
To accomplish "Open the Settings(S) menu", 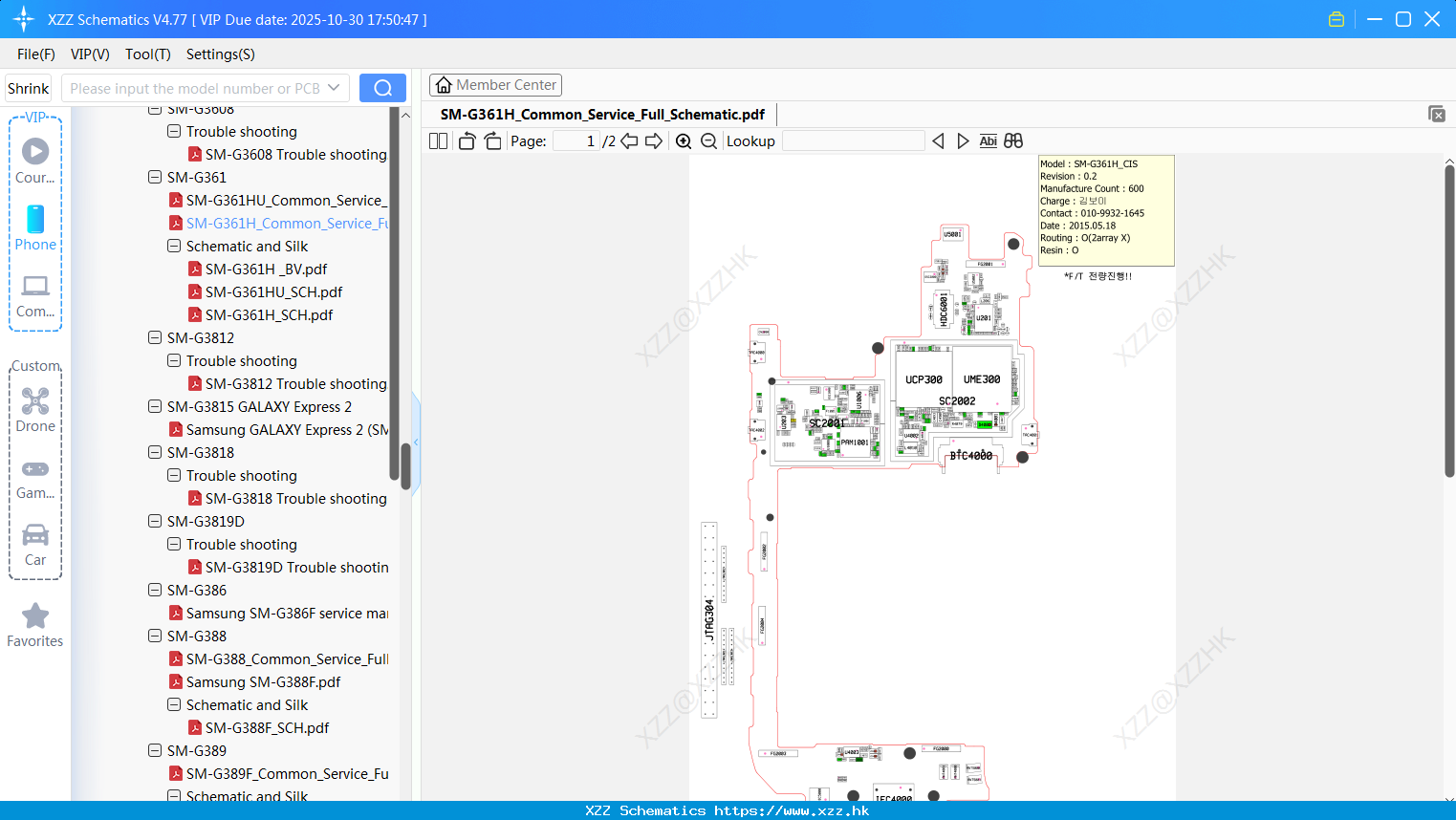I will coord(221,54).
